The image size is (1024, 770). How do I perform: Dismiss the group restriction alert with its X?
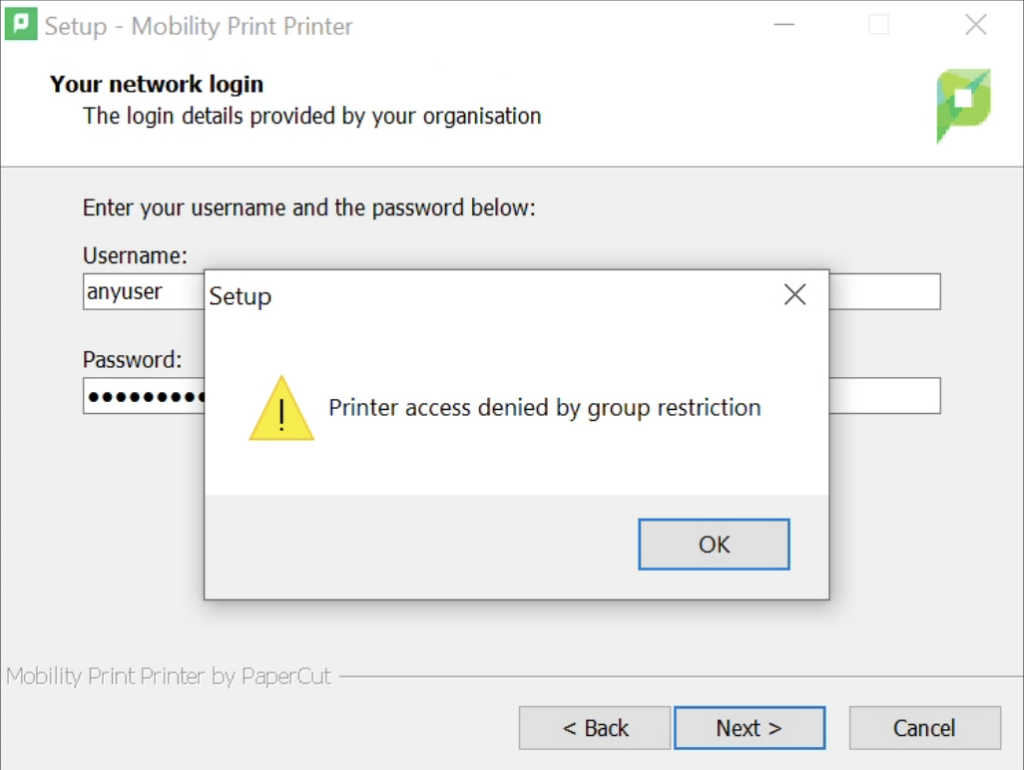tap(795, 294)
